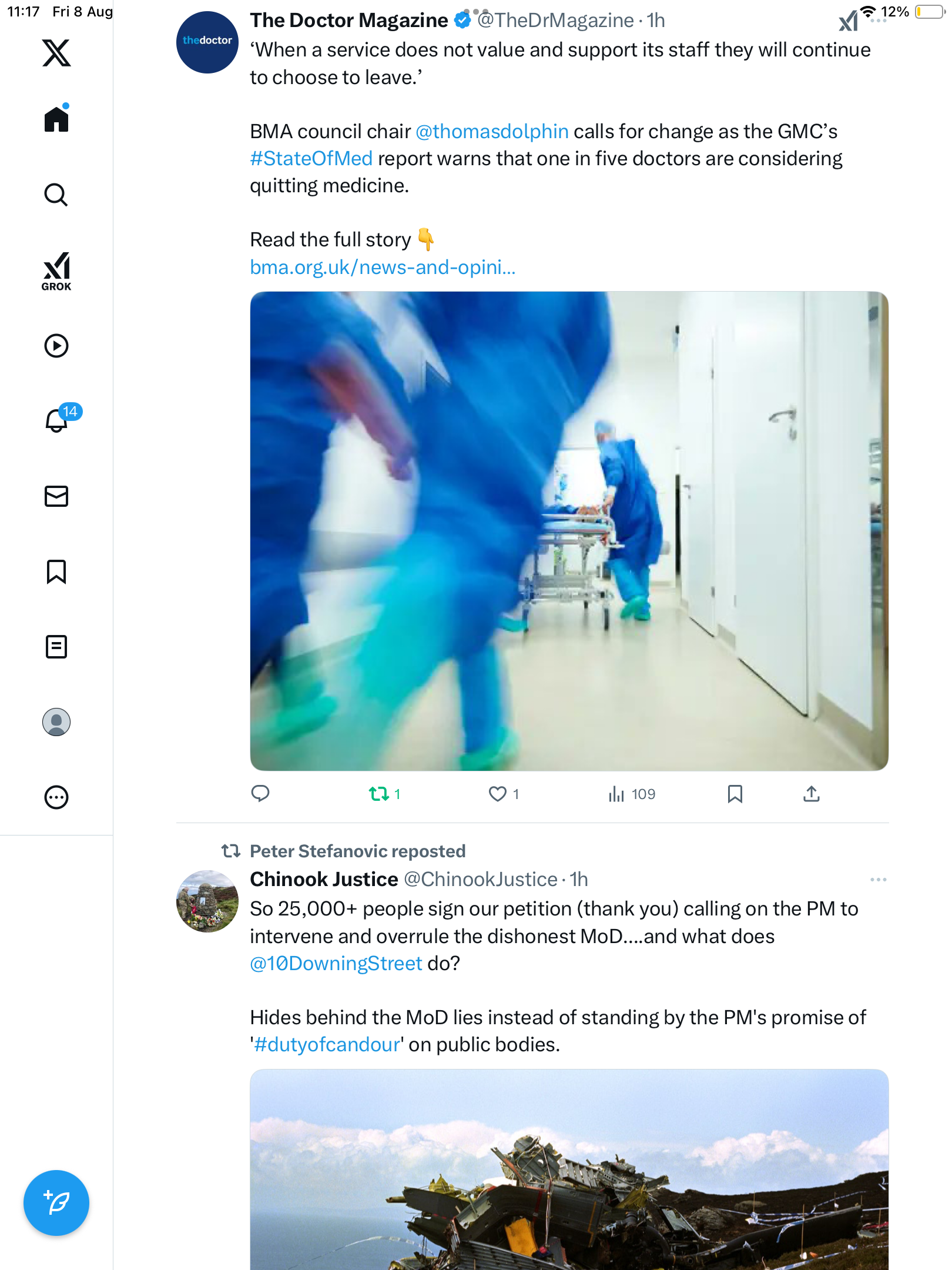Expand the More menu in sidebar
The image size is (952, 1270).
56,797
